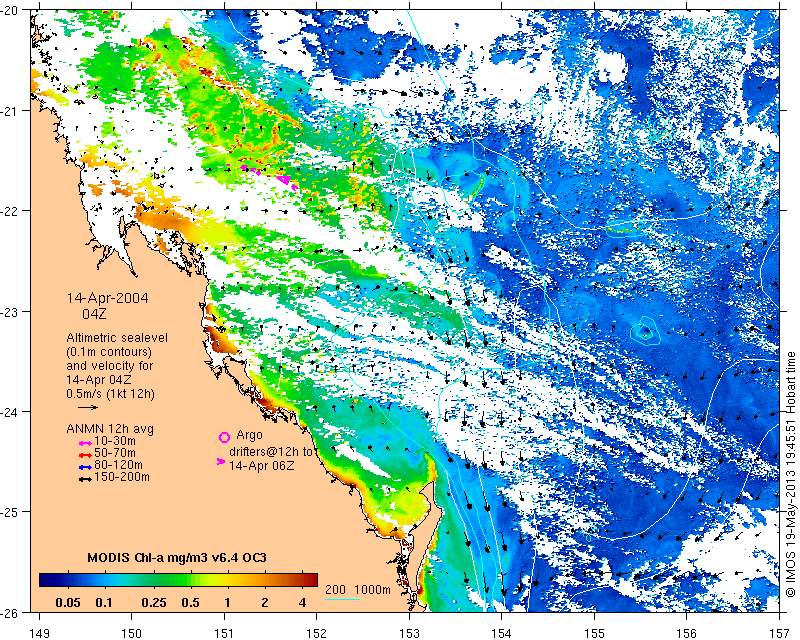The height and width of the screenshot is (640, 800).
Task: Click the "14-Apr 06Z" drifter time text
Action: (261, 465)
